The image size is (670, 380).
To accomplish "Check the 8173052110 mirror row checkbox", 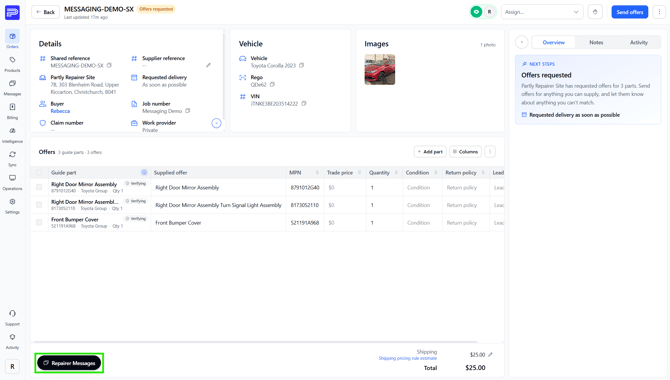I will [39, 205].
